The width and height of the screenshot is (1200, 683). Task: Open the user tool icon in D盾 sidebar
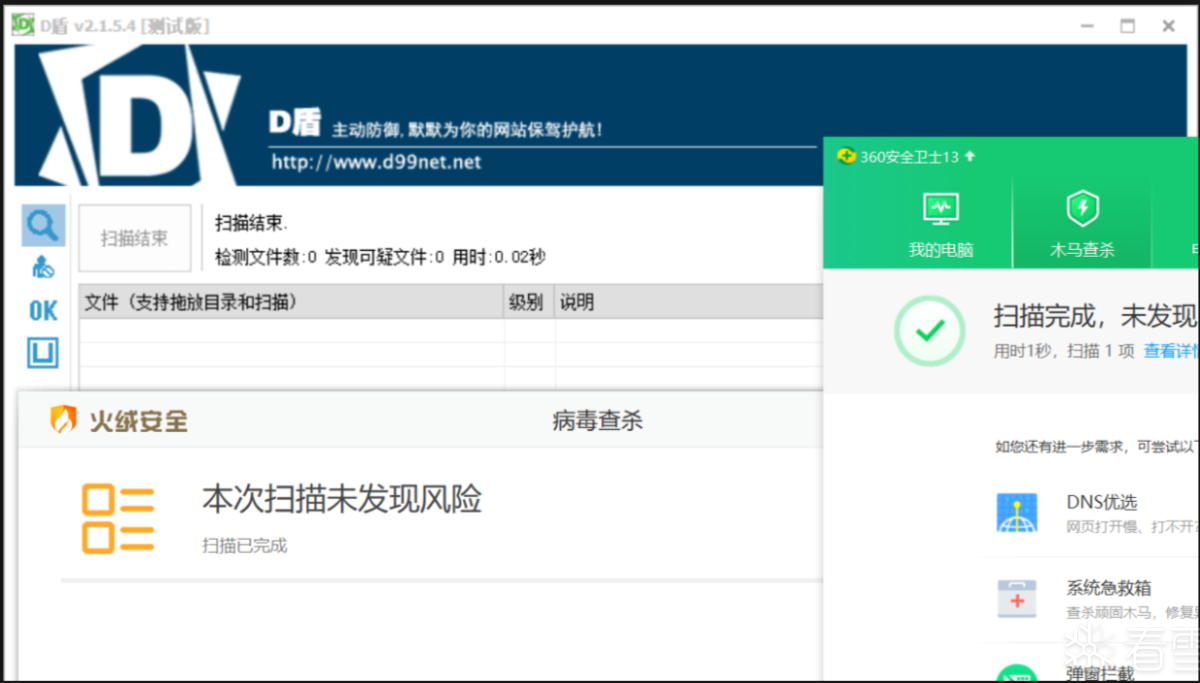coord(43,267)
